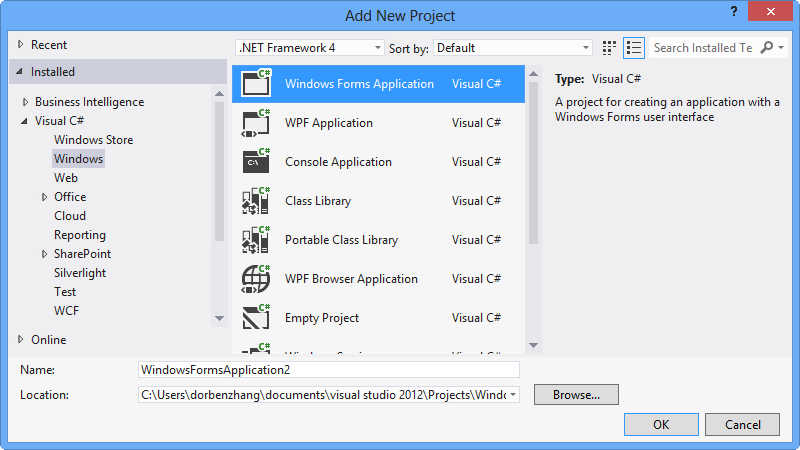Image resolution: width=800 pixels, height=450 pixels.
Task: Select the Test category
Action: [65, 292]
